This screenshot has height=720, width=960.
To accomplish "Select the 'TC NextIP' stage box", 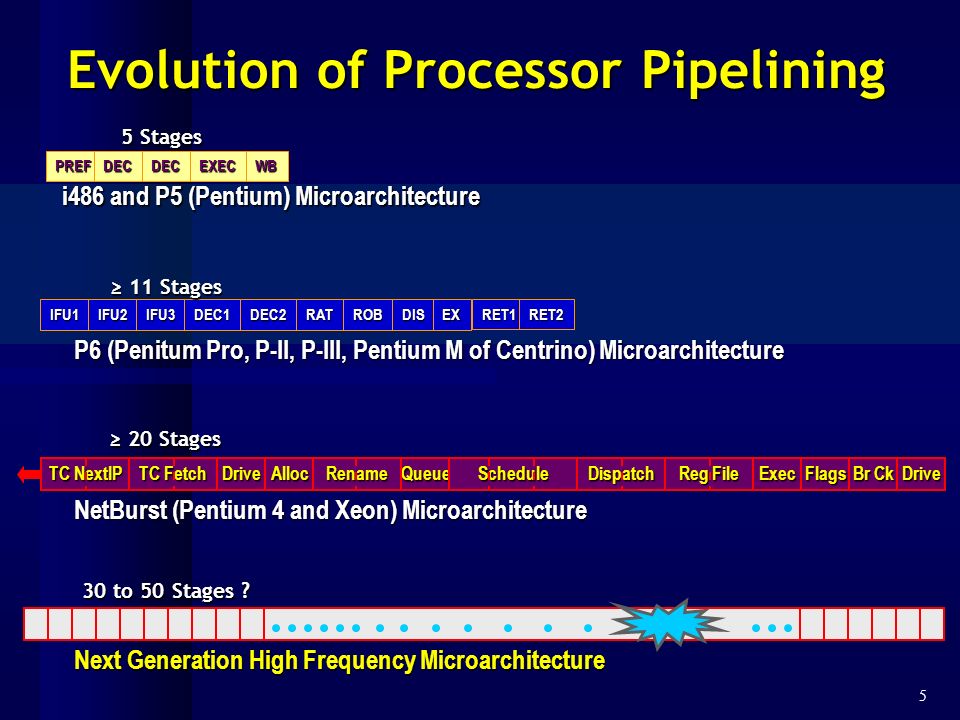I will click(85, 474).
